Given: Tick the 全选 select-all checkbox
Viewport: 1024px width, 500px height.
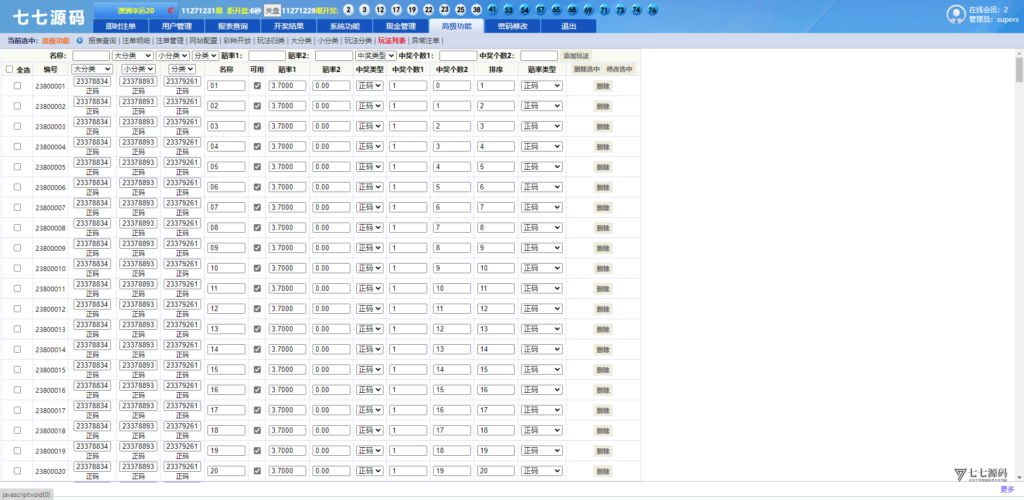Looking at the screenshot, I should pos(9,69).
